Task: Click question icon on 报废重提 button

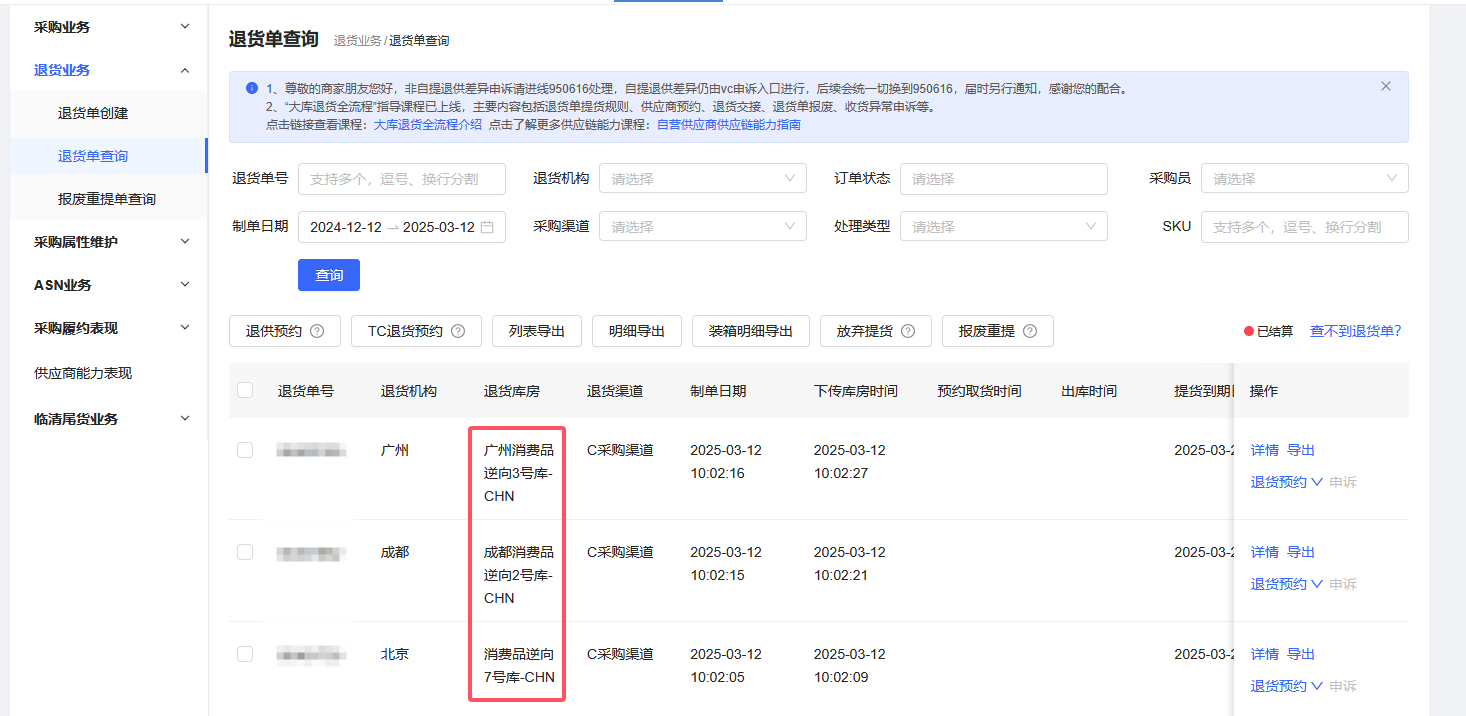Action: [x=1030, y=331]
